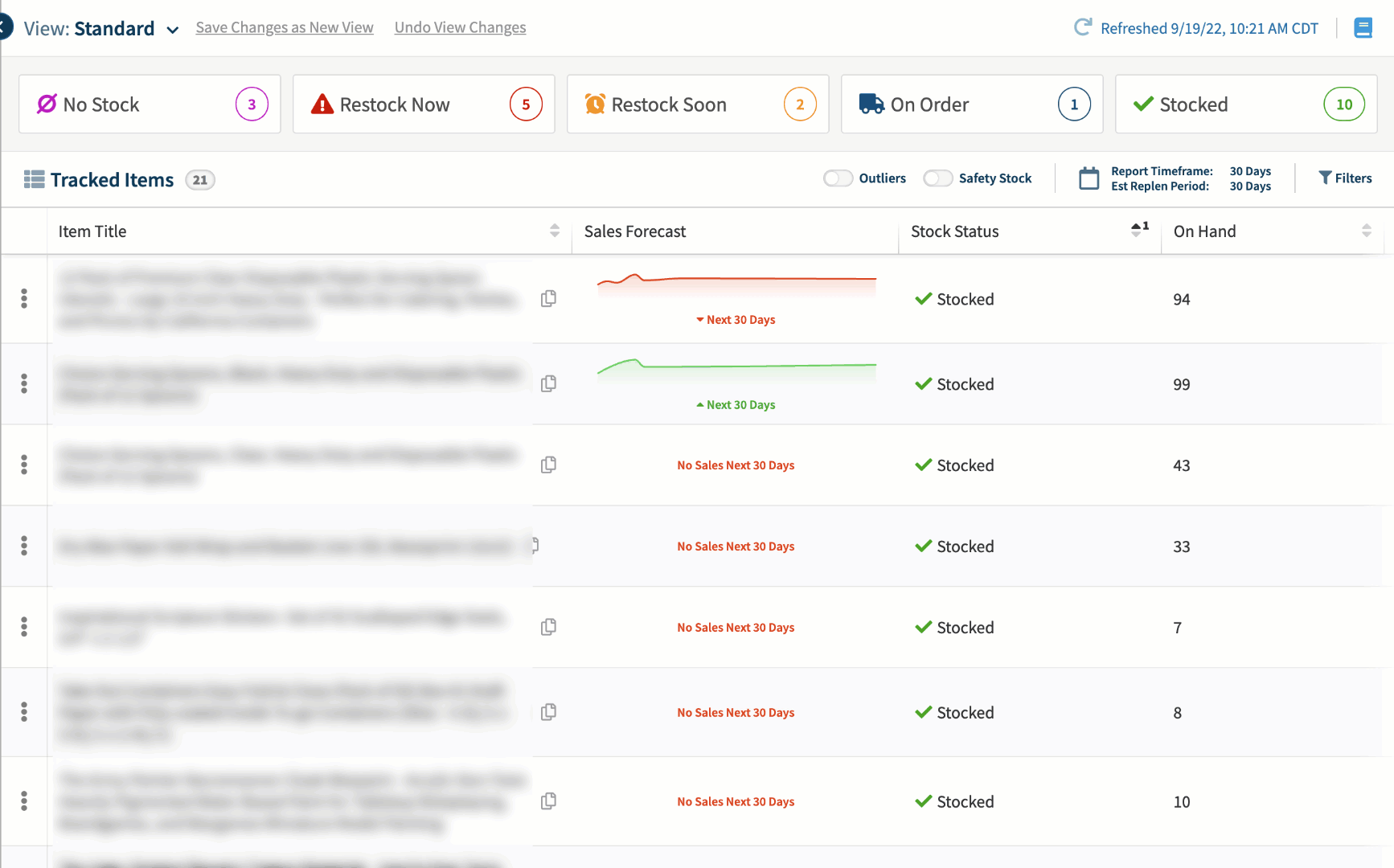1394x868 pixels.
Task: Click the refresh data icon
Action: tap(1083, 27)
